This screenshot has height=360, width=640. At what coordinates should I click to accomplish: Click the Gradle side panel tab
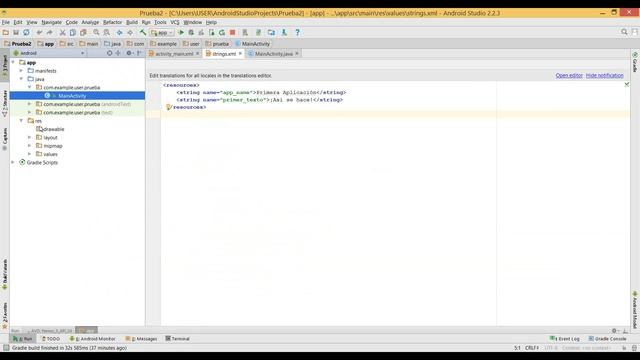click(635, 62)
